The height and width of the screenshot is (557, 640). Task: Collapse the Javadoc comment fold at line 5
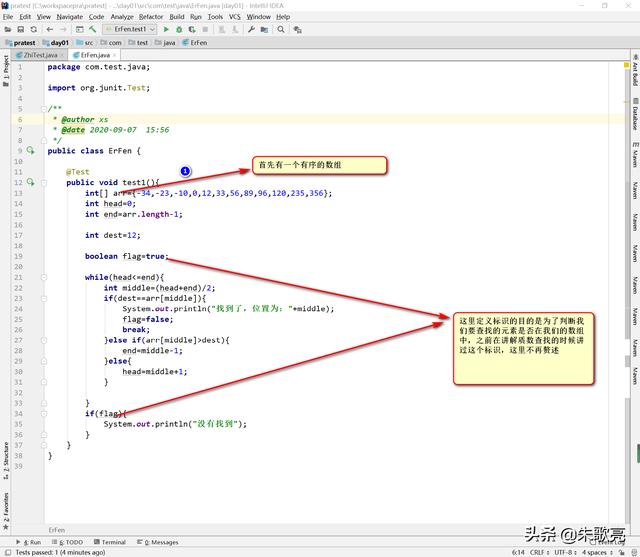tap(44, 109)
